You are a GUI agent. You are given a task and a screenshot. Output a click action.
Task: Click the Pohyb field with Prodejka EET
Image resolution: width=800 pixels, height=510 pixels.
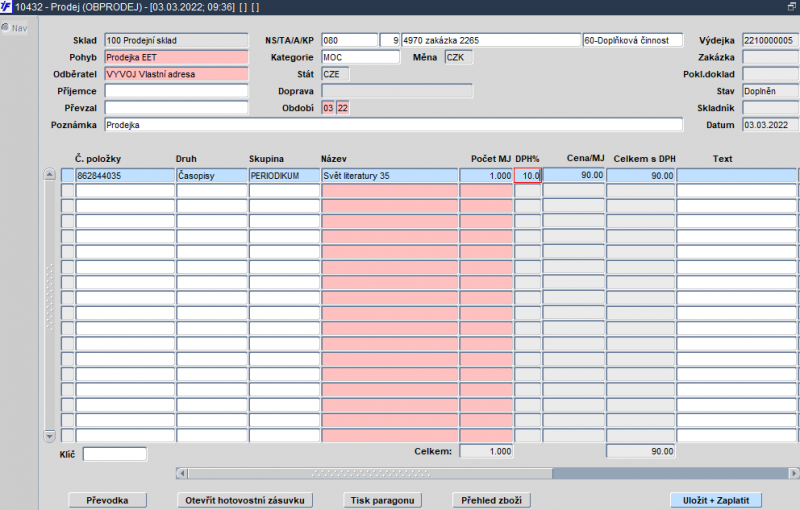pyautogui.click(x=176, y=57)
